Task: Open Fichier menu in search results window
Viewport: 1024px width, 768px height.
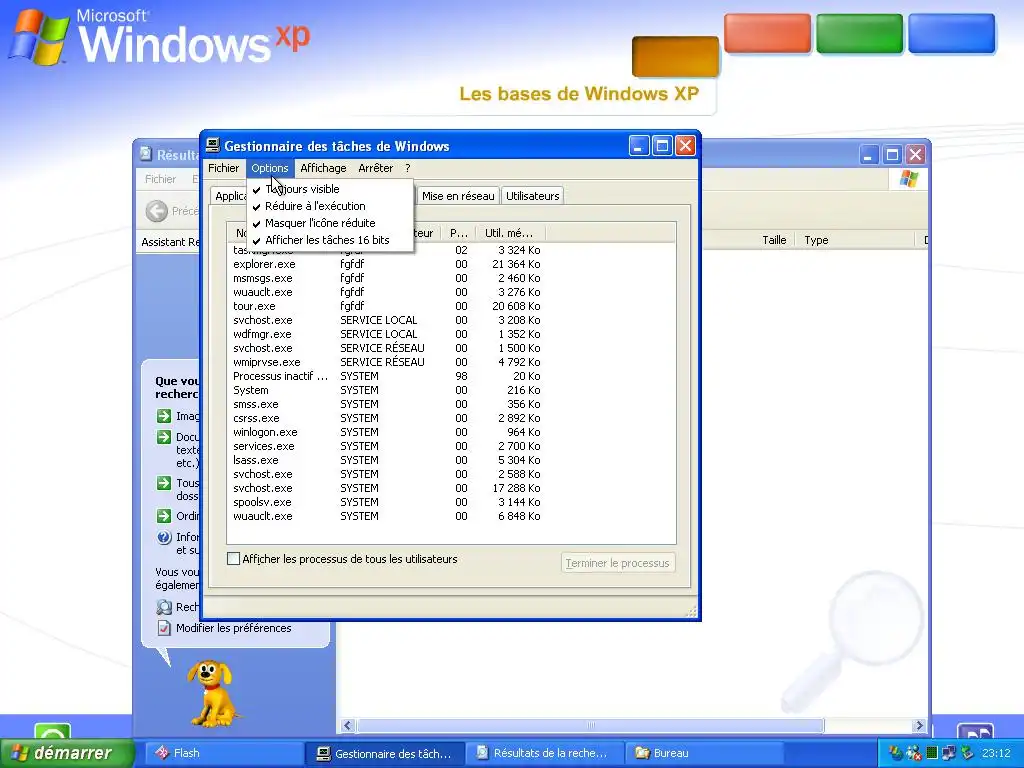Action: click(160, 179)
